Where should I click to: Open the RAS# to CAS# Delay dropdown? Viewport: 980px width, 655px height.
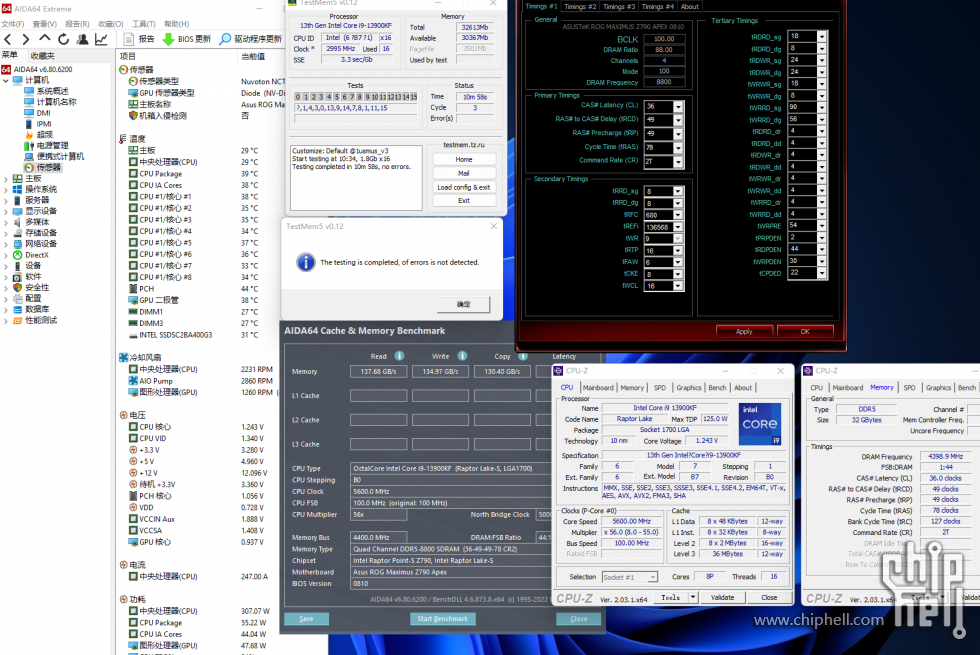click(x=678, y=119)
